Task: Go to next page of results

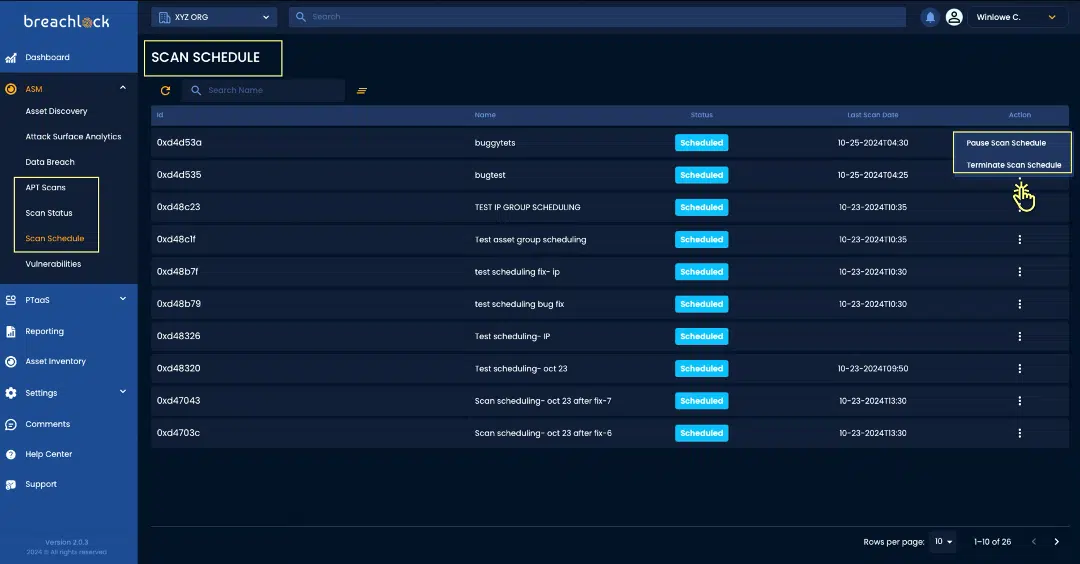Action: (1057, 542)
